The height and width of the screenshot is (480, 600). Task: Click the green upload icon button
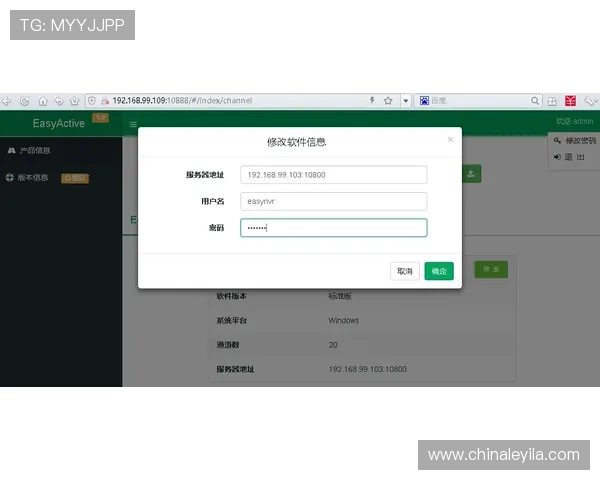[x=471, y=174]
